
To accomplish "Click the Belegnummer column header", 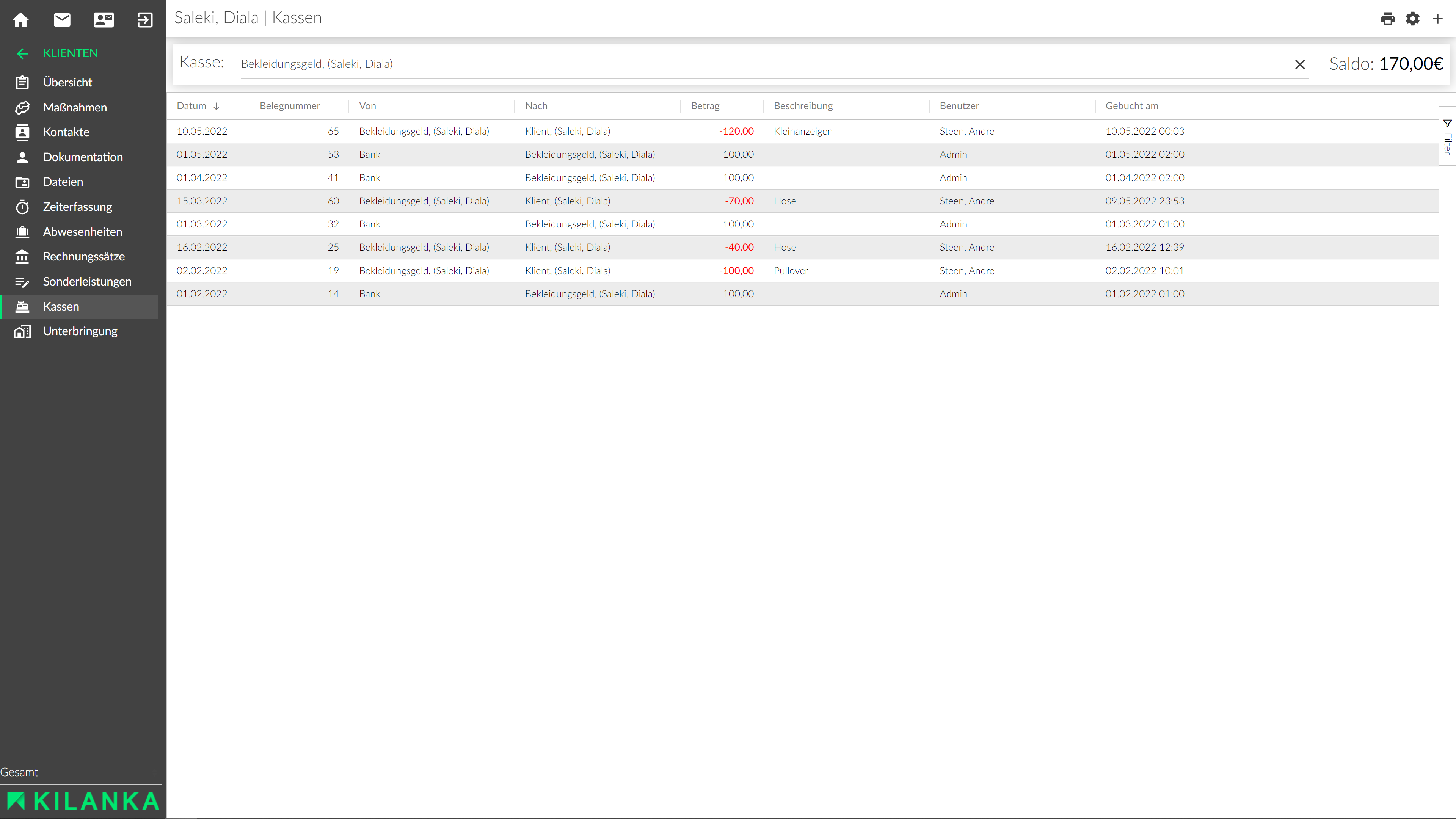I will [289, 106].
